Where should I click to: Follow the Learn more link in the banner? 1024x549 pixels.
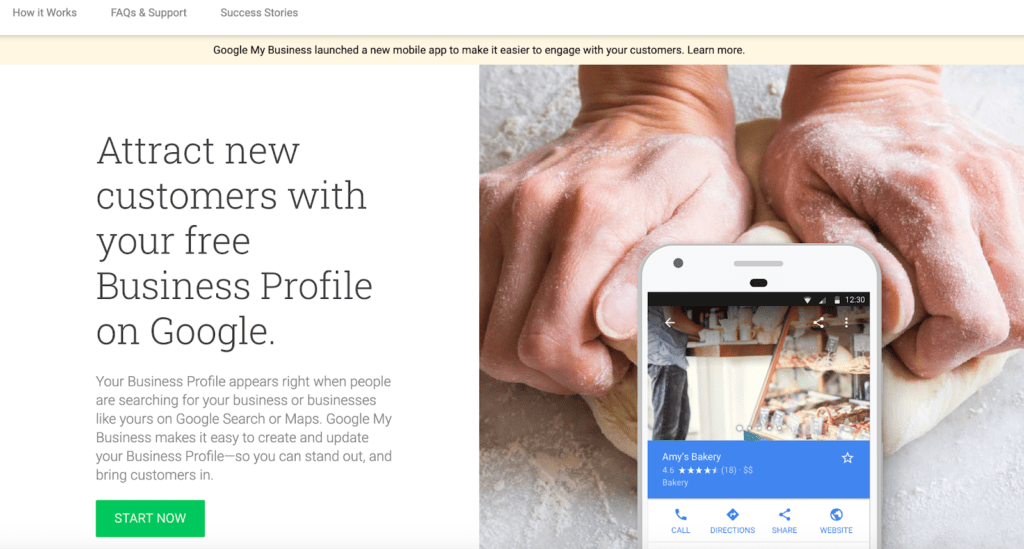pos(716,50)
